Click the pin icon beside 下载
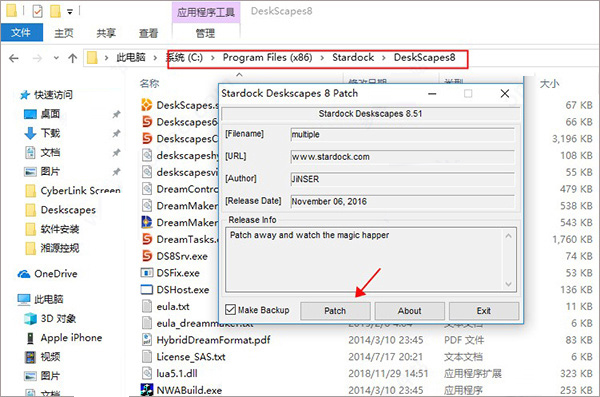This screenshot has width=600, height=397. 116,133
